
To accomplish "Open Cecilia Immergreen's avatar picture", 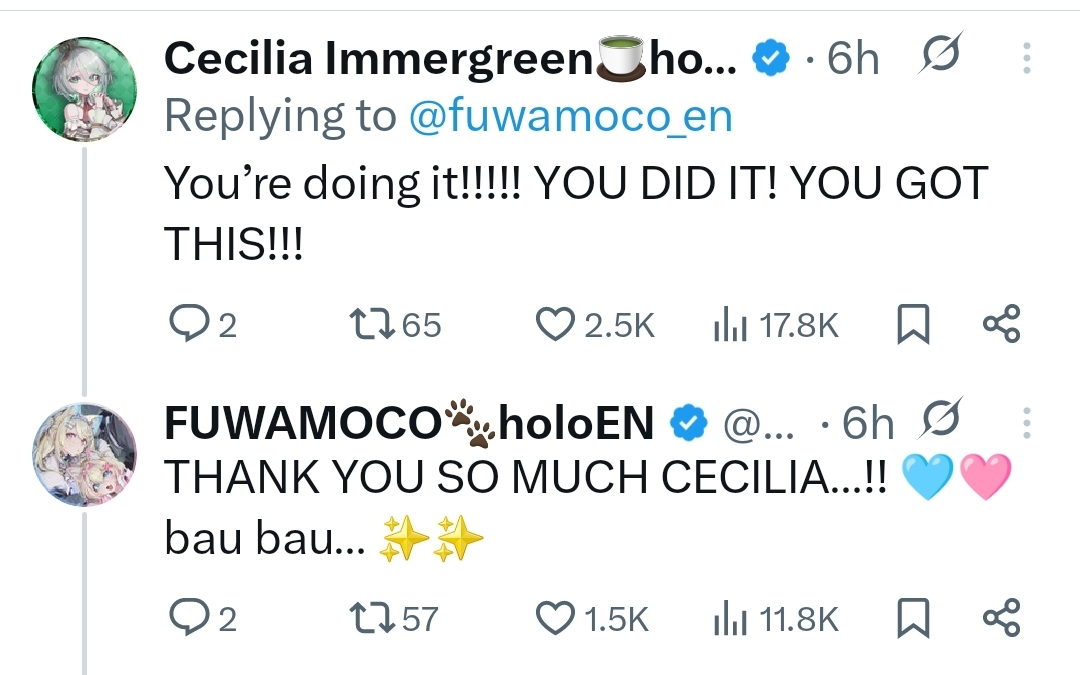I will [x=84, y=91].
